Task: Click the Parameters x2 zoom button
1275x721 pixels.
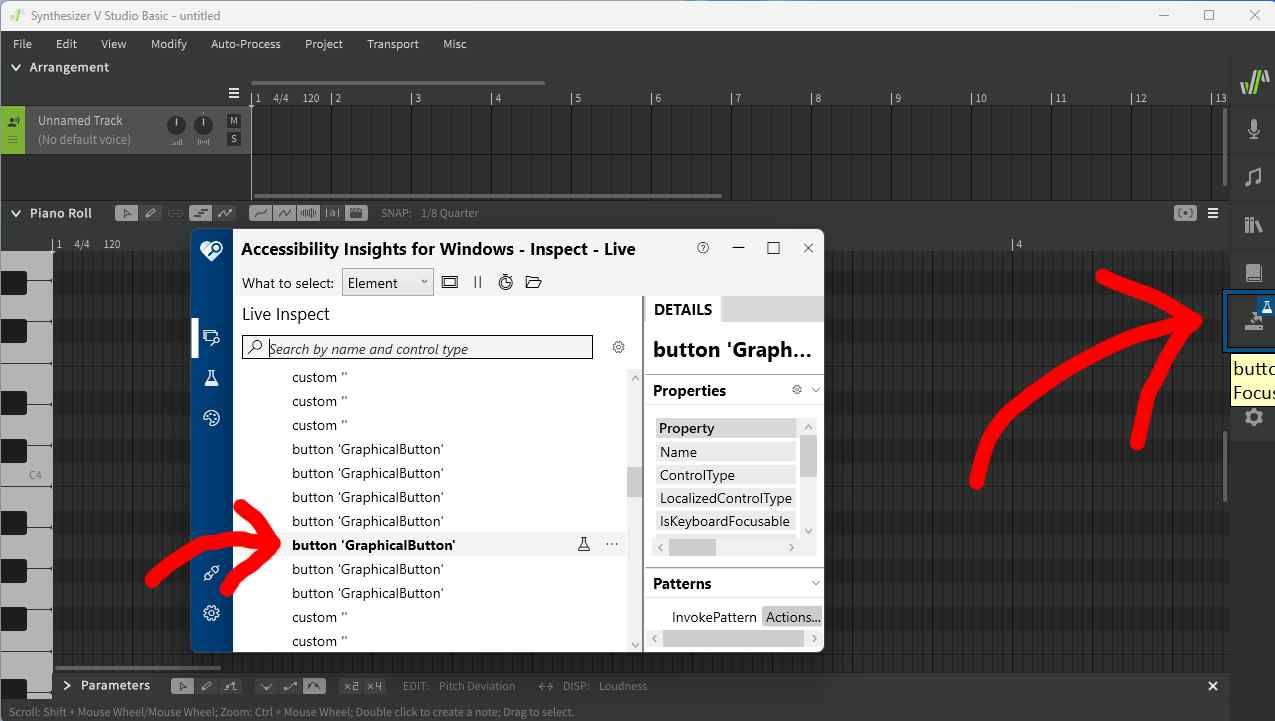Action: tap(351, 686)
